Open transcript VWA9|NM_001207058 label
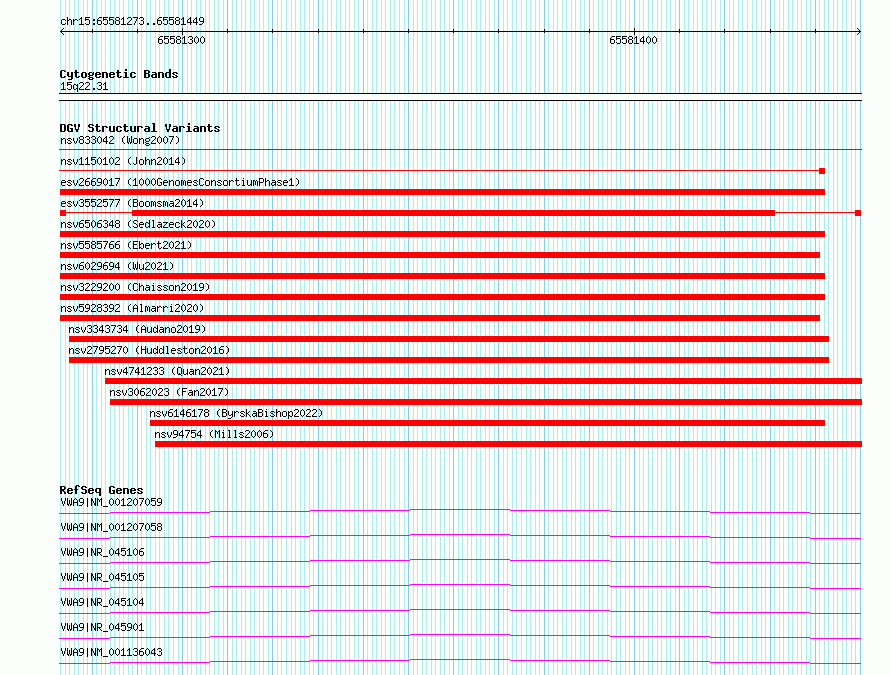The width and height of the screenshot is (890, 675). click(111, 527)
